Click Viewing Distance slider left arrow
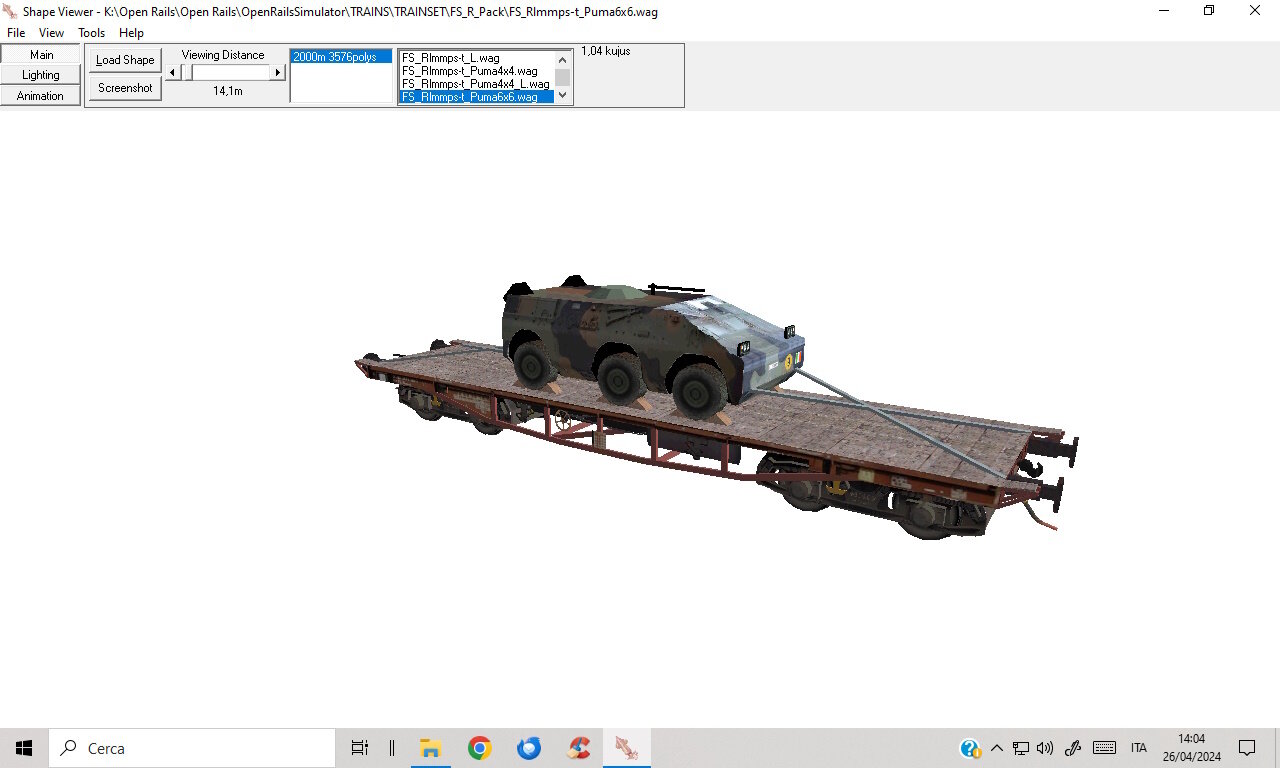This screenshot has height=768, width=1280. 172,73
